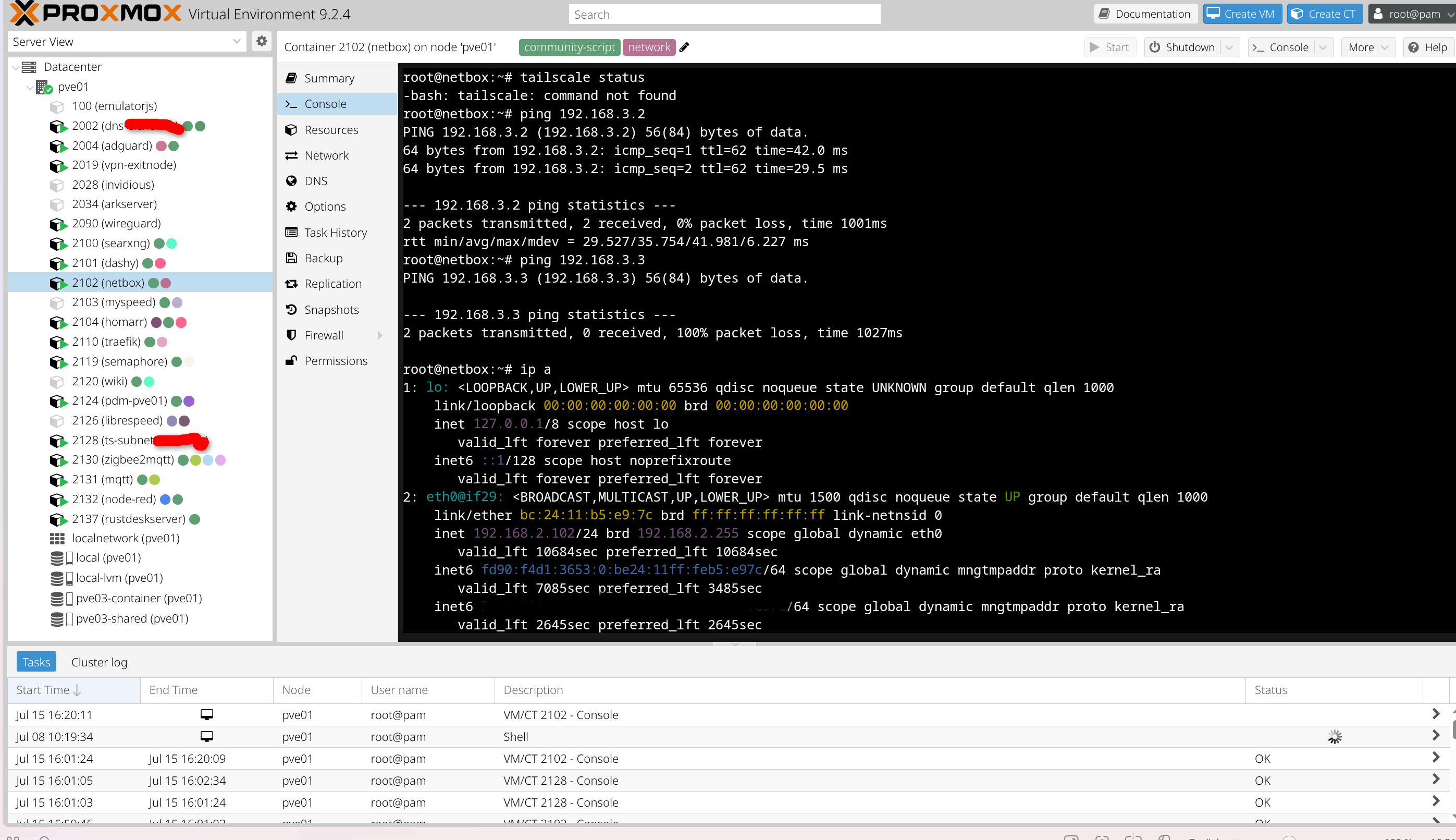Click the network tag
This screenshot has width=1456, height=840.
[x=649, y=47]
